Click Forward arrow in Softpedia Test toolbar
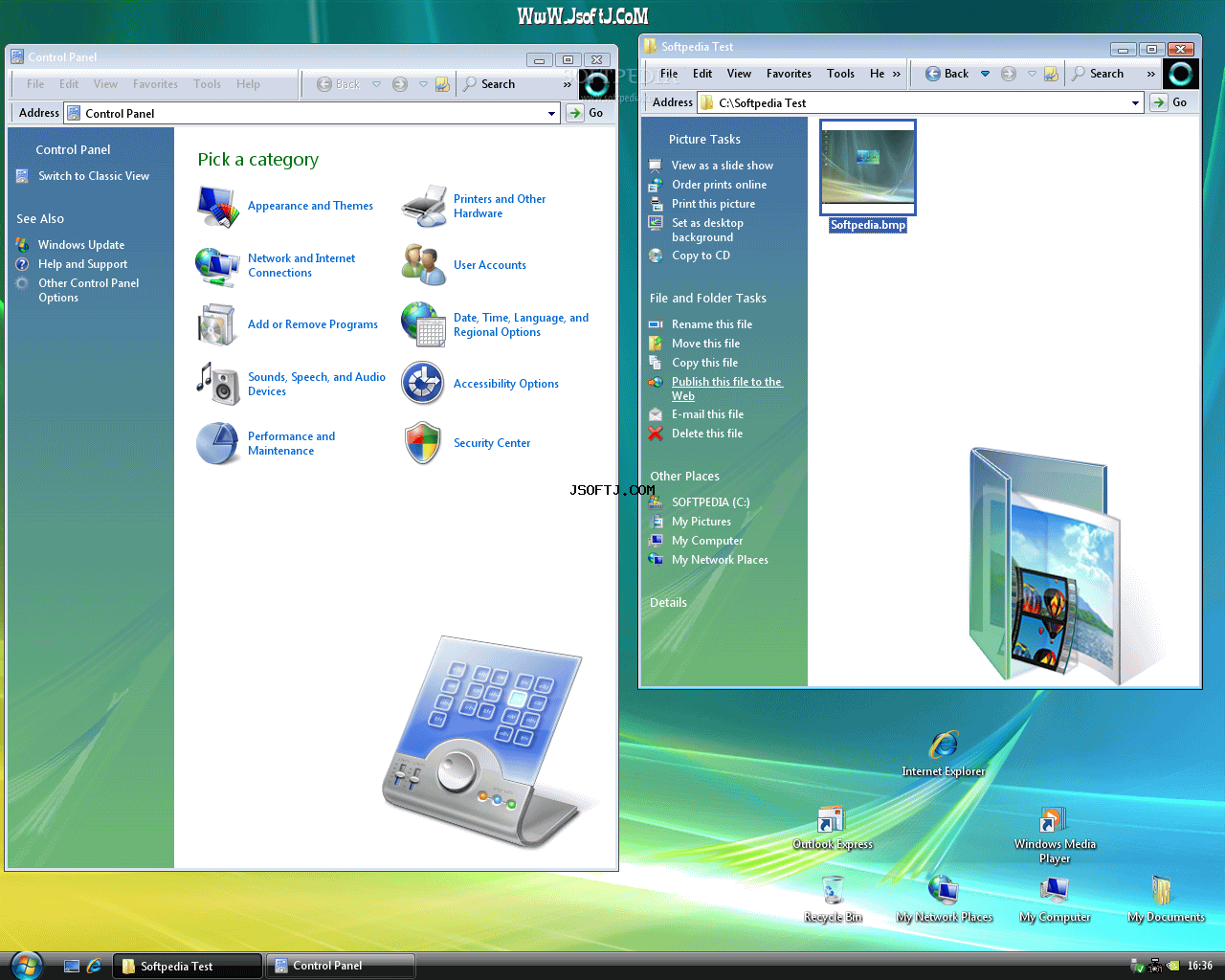Viewport: 1225px width, 980px height. click(x=1009, y=74)
